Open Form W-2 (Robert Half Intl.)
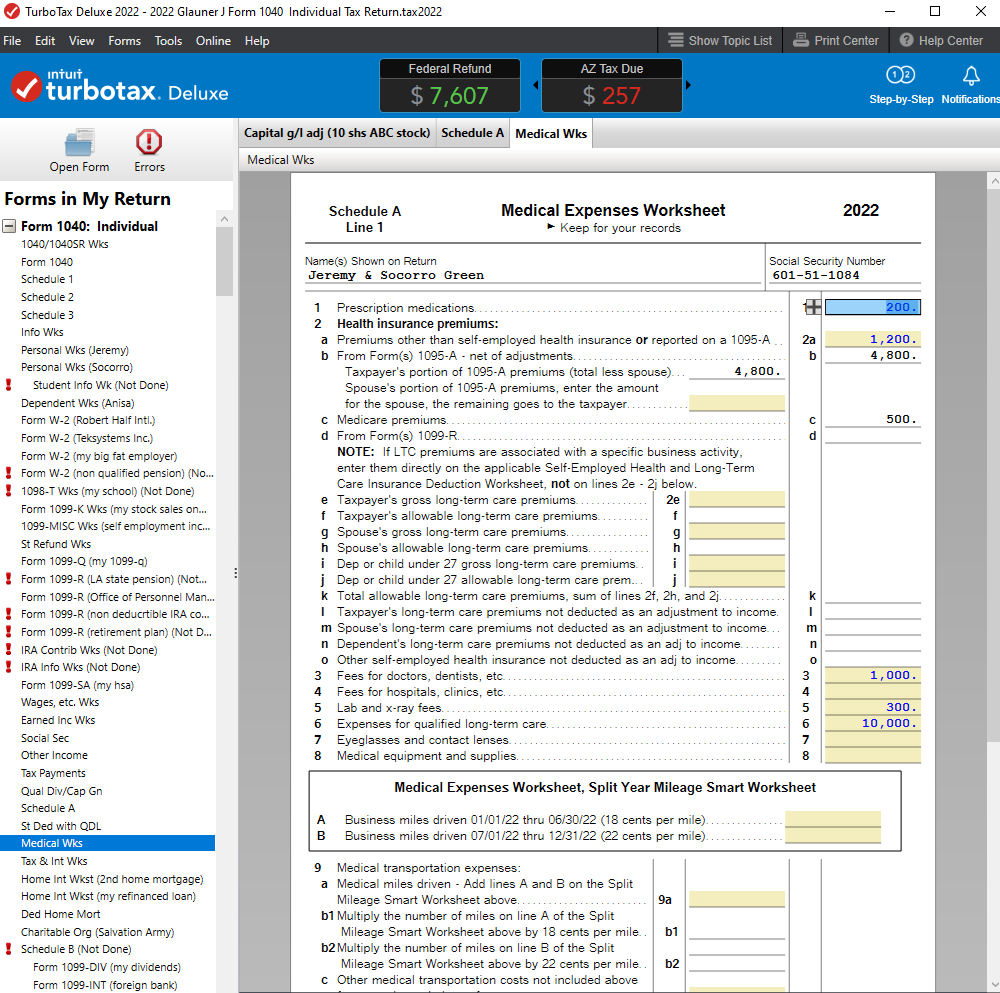The image size is (1000, 993). pos(88,420)
